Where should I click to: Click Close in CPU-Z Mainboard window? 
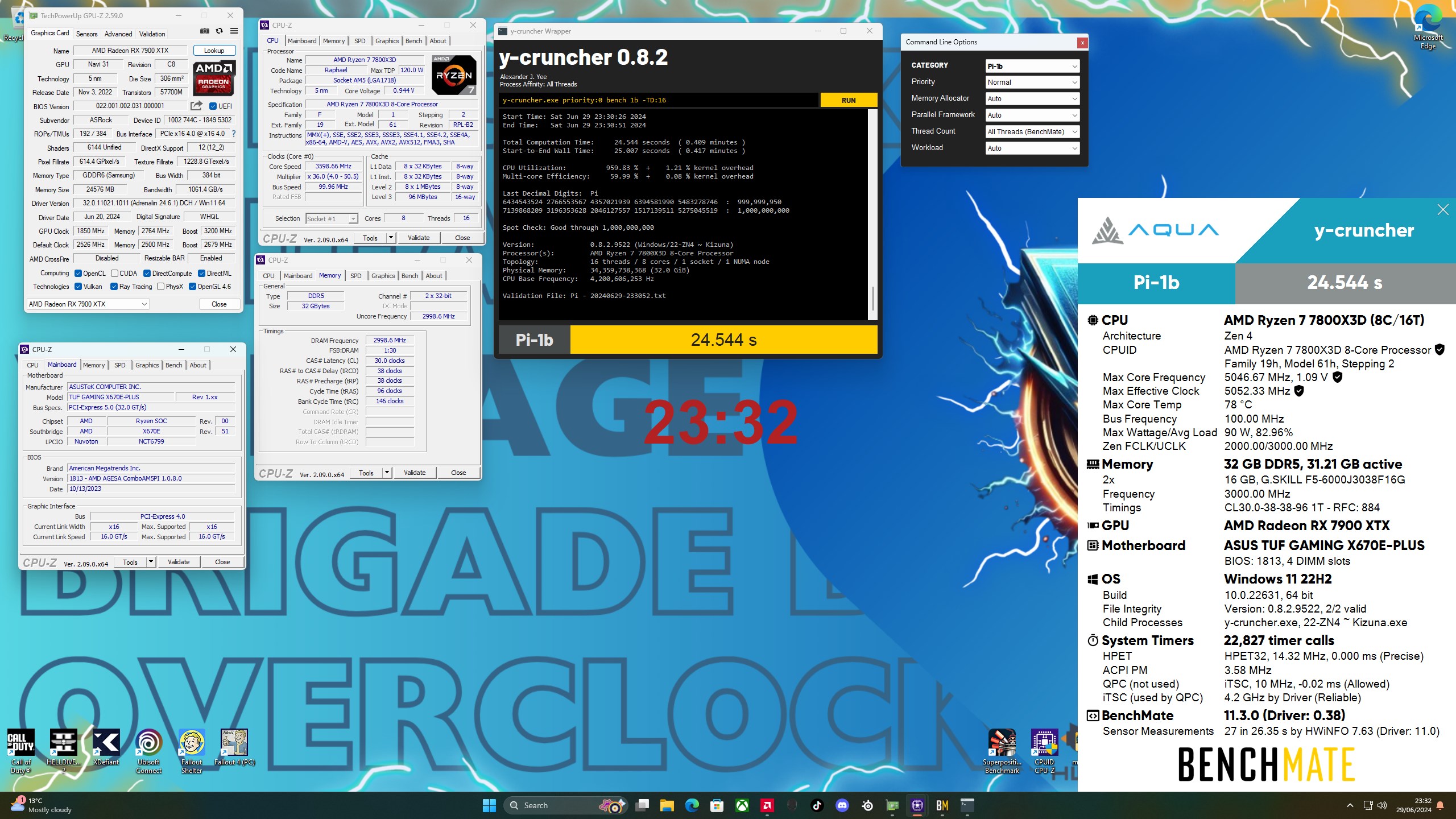point(222,562)
